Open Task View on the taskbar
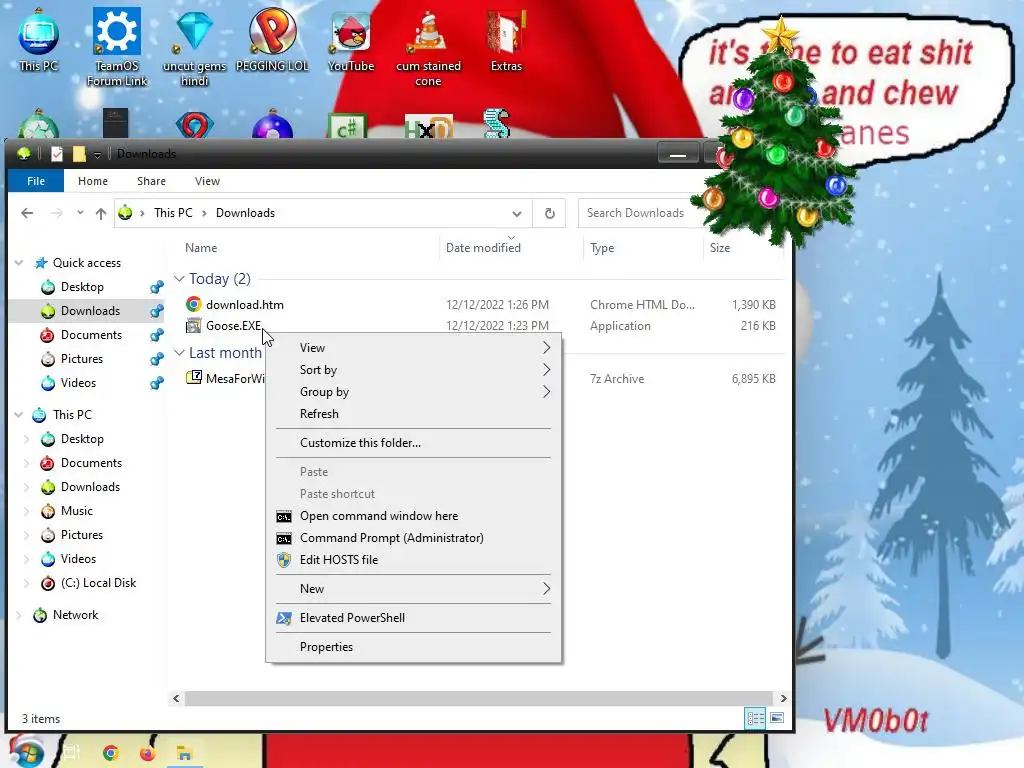The image size is (1024, 768). coord(71,753)
